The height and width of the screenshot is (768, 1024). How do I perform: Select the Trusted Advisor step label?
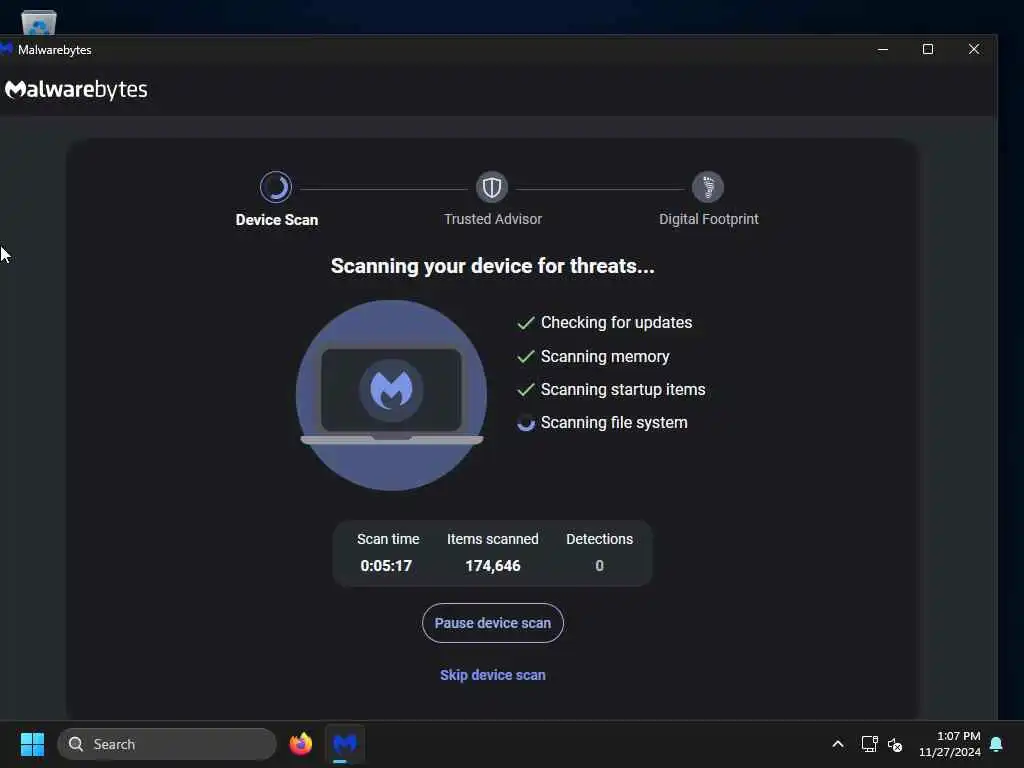point(493,219)
